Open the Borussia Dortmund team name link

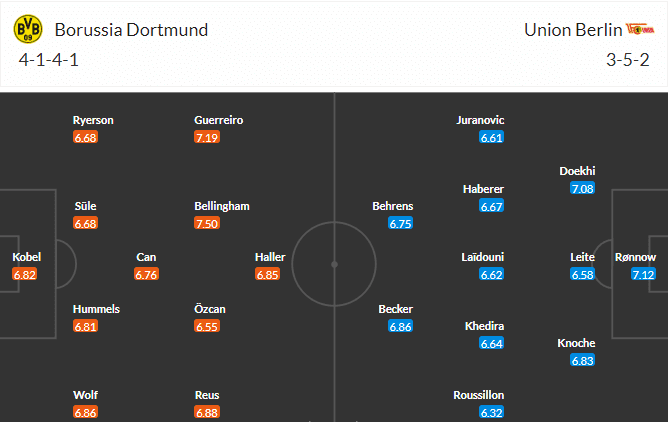click(x=132, y=29)
